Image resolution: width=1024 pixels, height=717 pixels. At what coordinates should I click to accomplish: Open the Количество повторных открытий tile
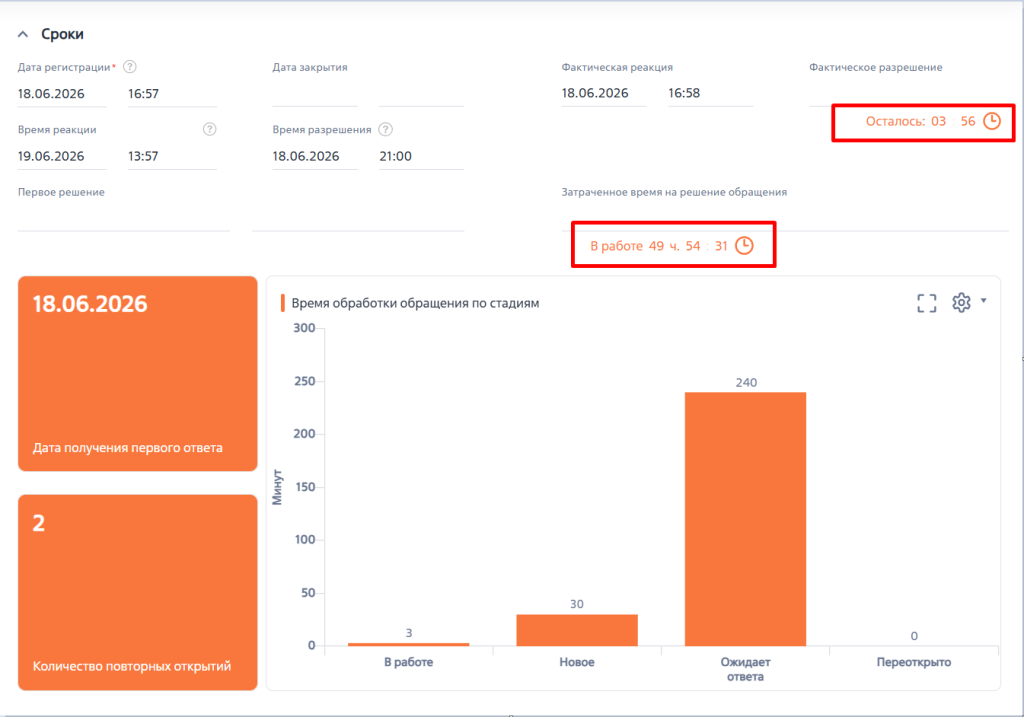coord(138,592)
